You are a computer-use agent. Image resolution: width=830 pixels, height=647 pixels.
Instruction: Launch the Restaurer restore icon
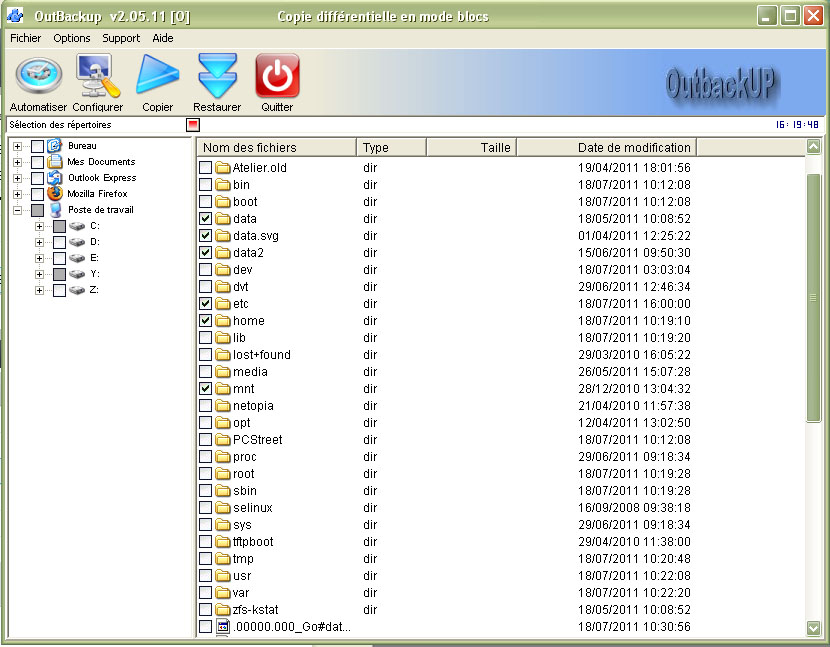coord(218,76)
